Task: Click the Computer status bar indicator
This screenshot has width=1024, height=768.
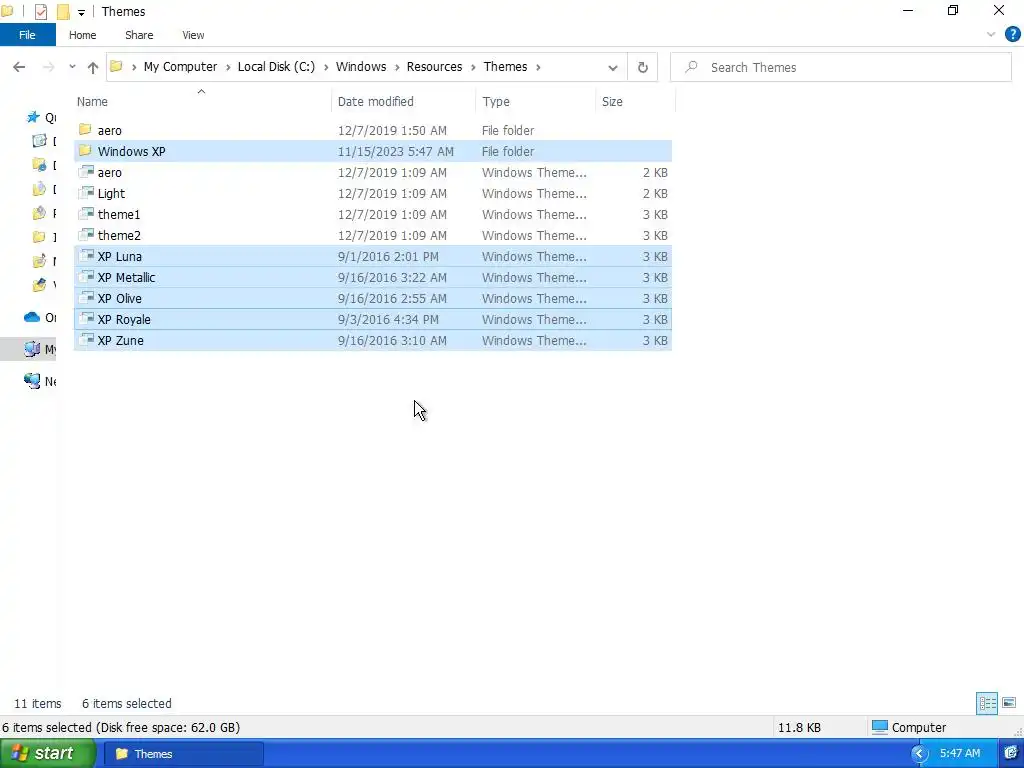Action: pyautogui.click(x=909, y=728)
